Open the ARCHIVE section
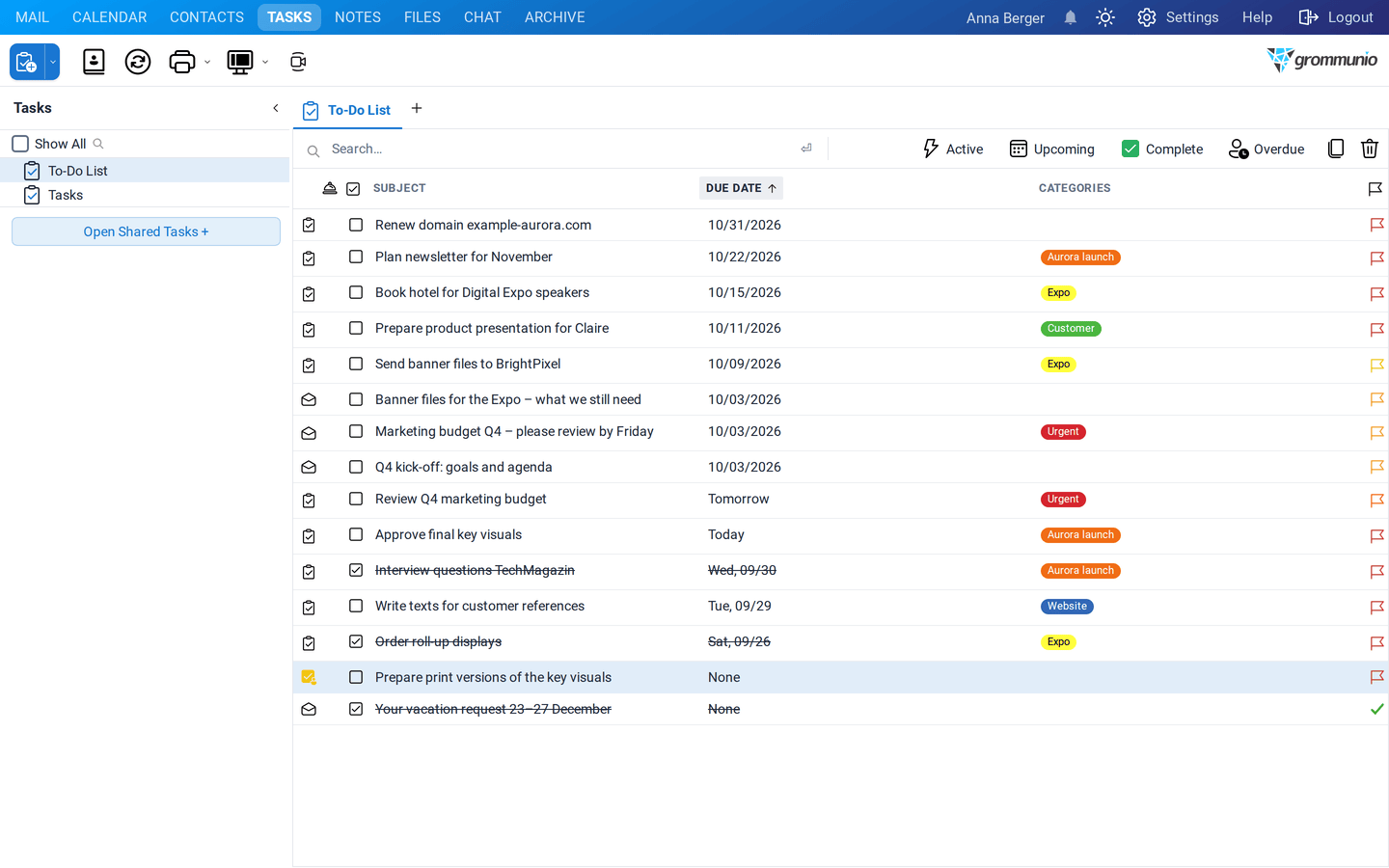 coord(555,17)
